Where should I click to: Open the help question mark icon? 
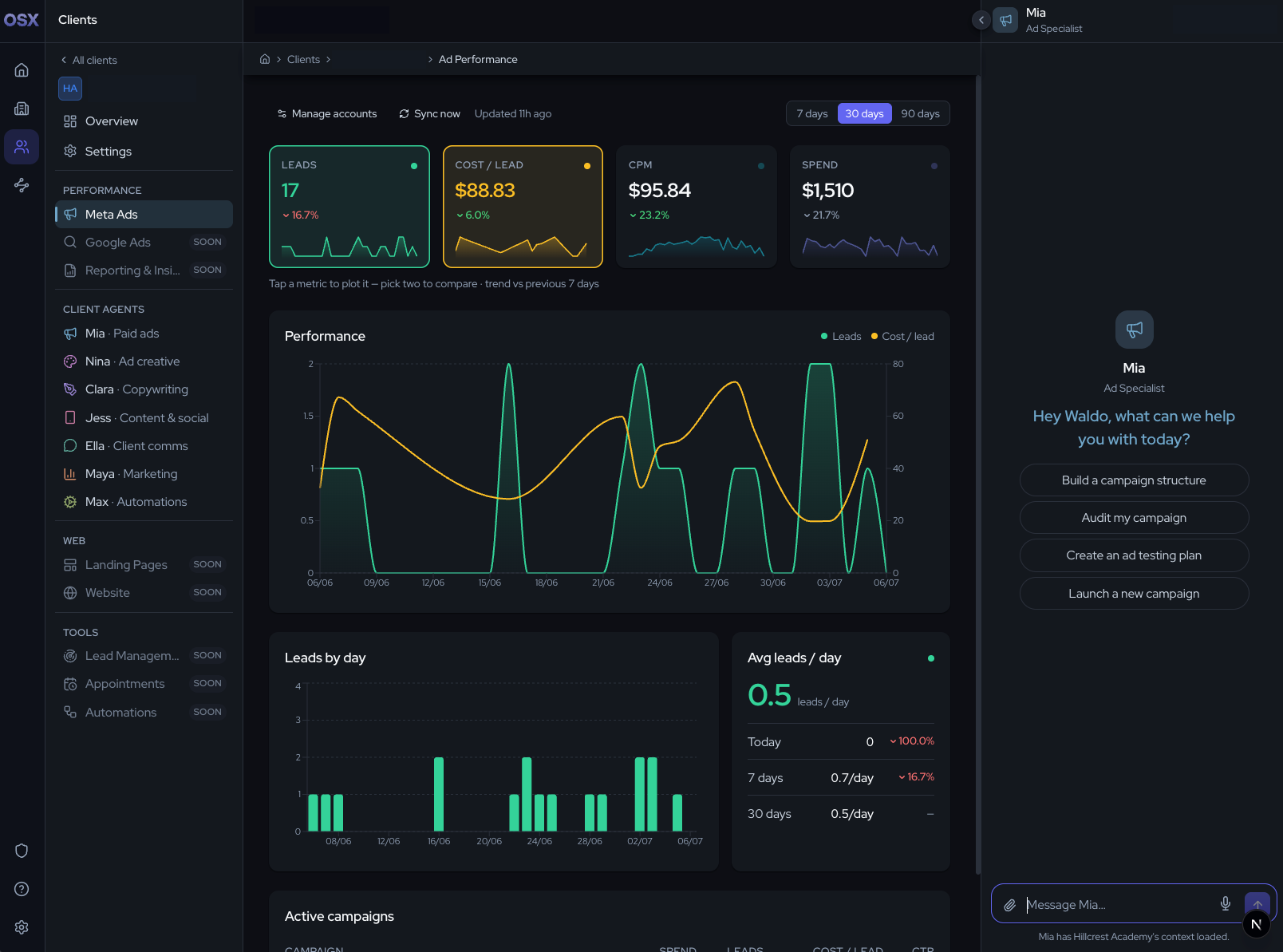(22, 889)
